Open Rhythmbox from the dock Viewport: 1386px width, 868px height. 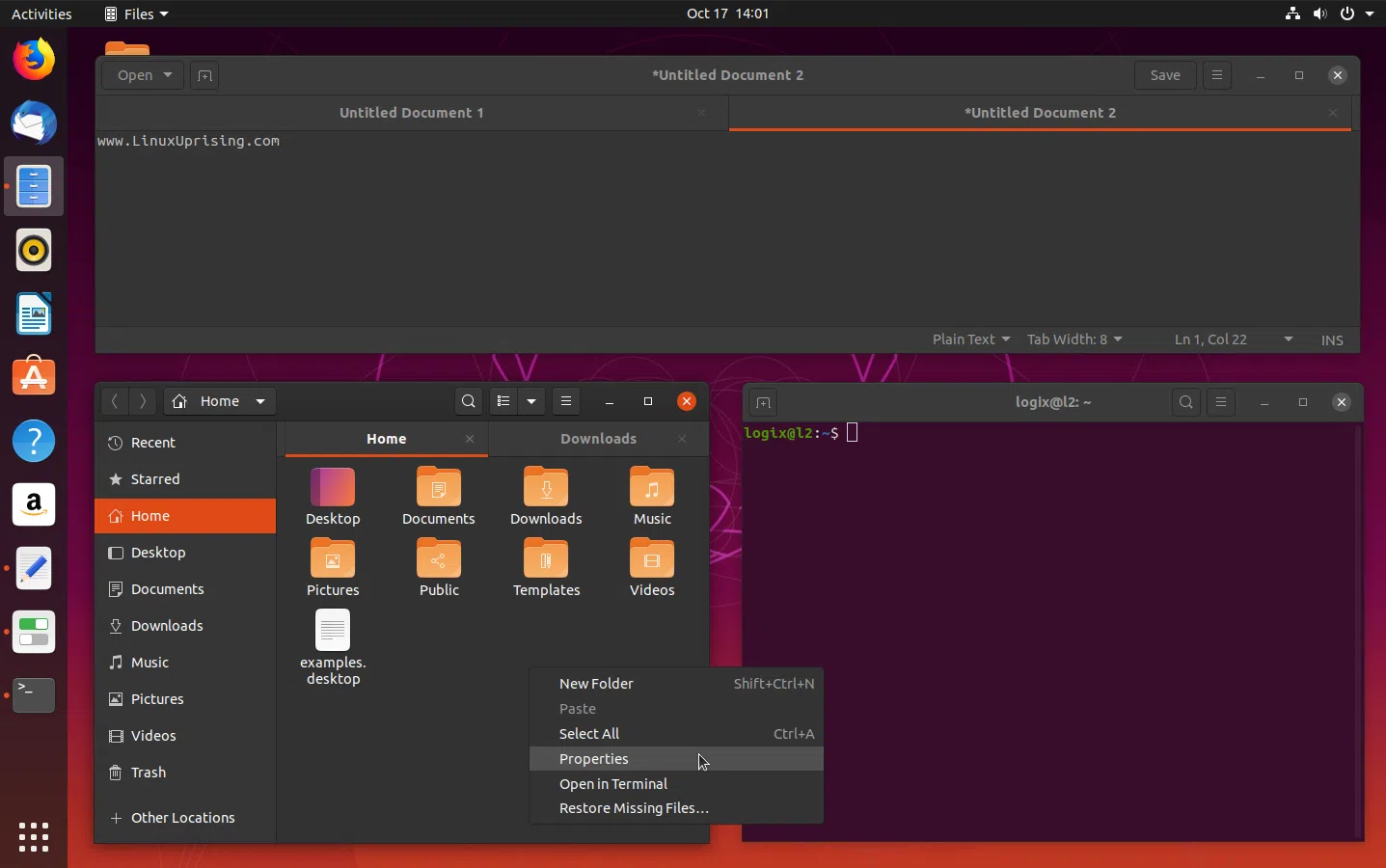click(34, 251)
